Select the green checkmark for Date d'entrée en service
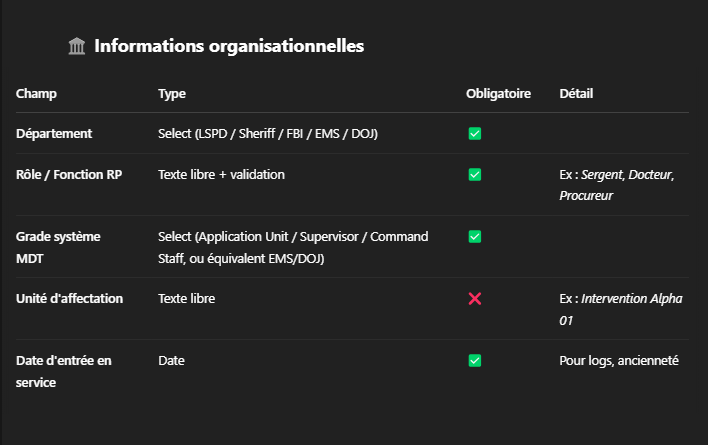The width and height of the screenshot is (708, 445). [x=475, y=360]
